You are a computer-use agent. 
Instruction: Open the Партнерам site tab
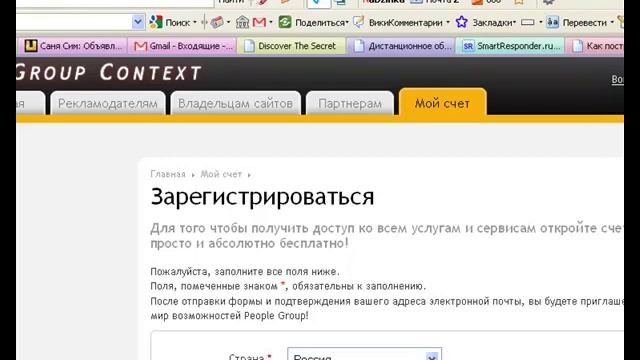pos(350,104)
